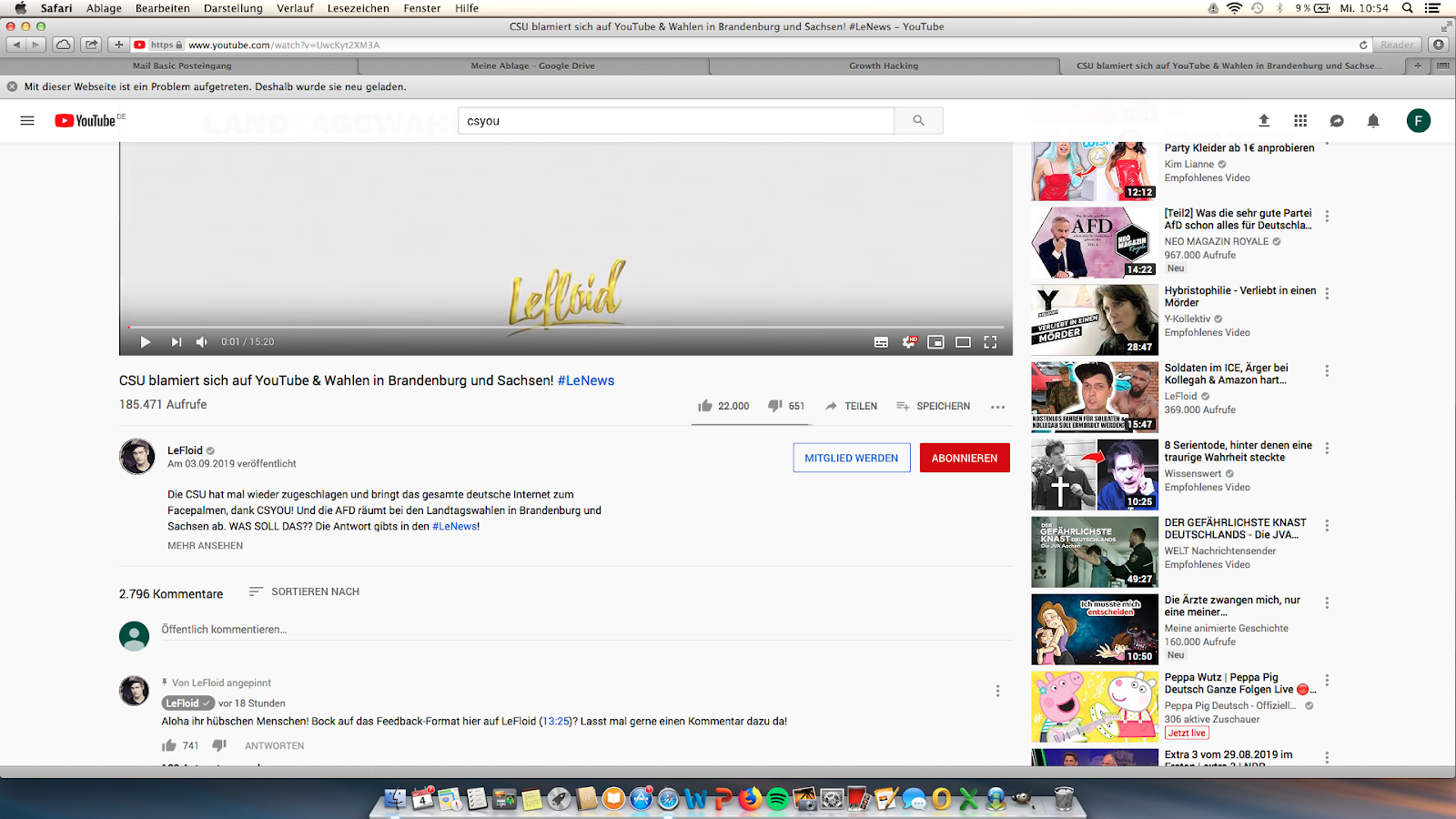Image resolution: width=1456 pixels, height=819 pixels.
Task: Open options for DER GEFÄHRLICHSTE KNAST video
Action: 1327,525
